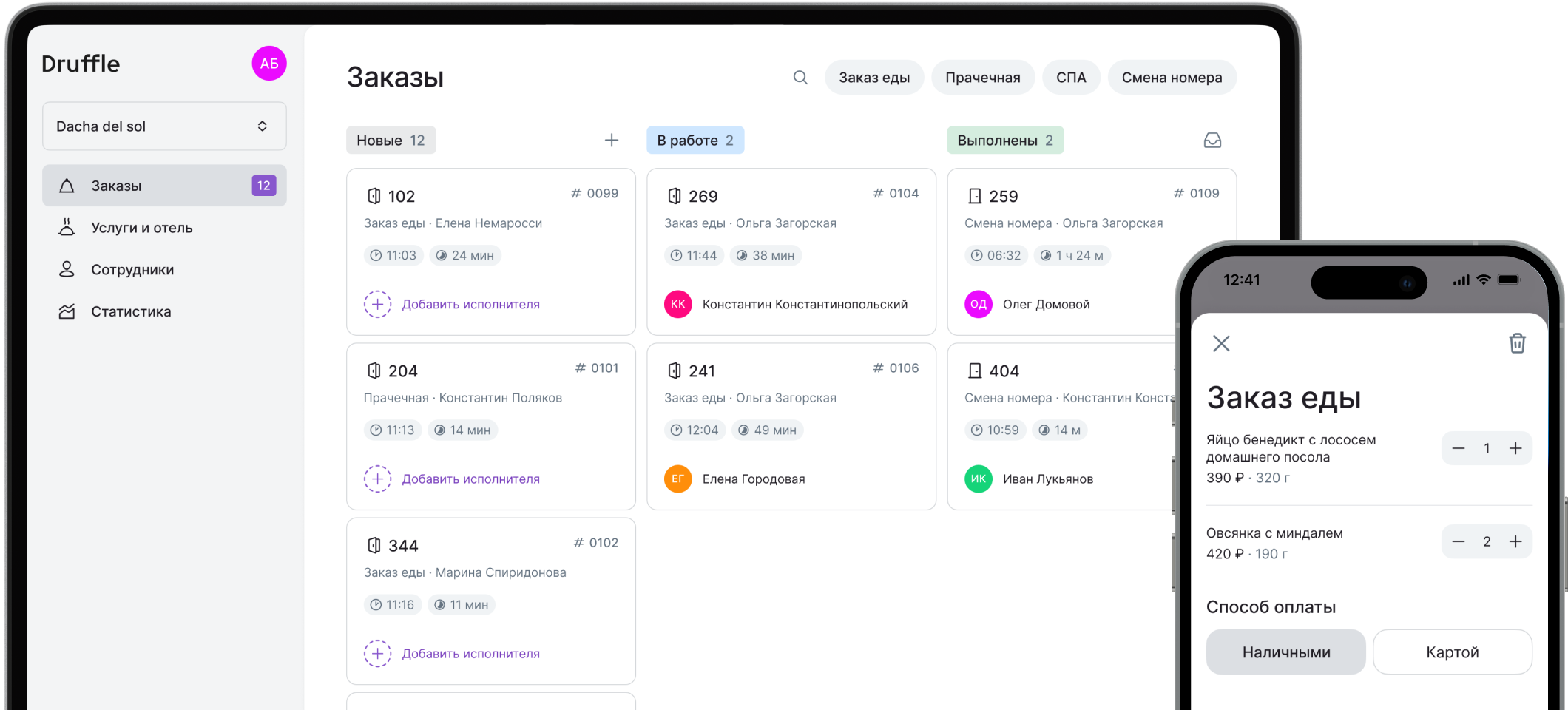Click the АБ profile avatar
This screenshot has height=710, width=1568.
pyautogui.click(x=269, y=64)
